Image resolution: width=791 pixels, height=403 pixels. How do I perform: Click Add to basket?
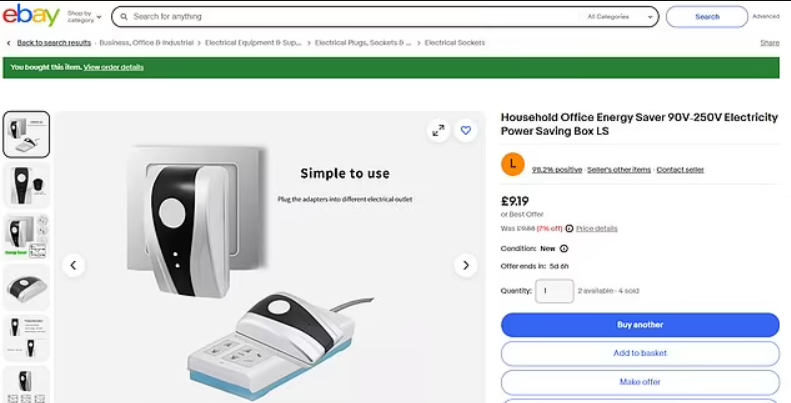click(640, 354)
